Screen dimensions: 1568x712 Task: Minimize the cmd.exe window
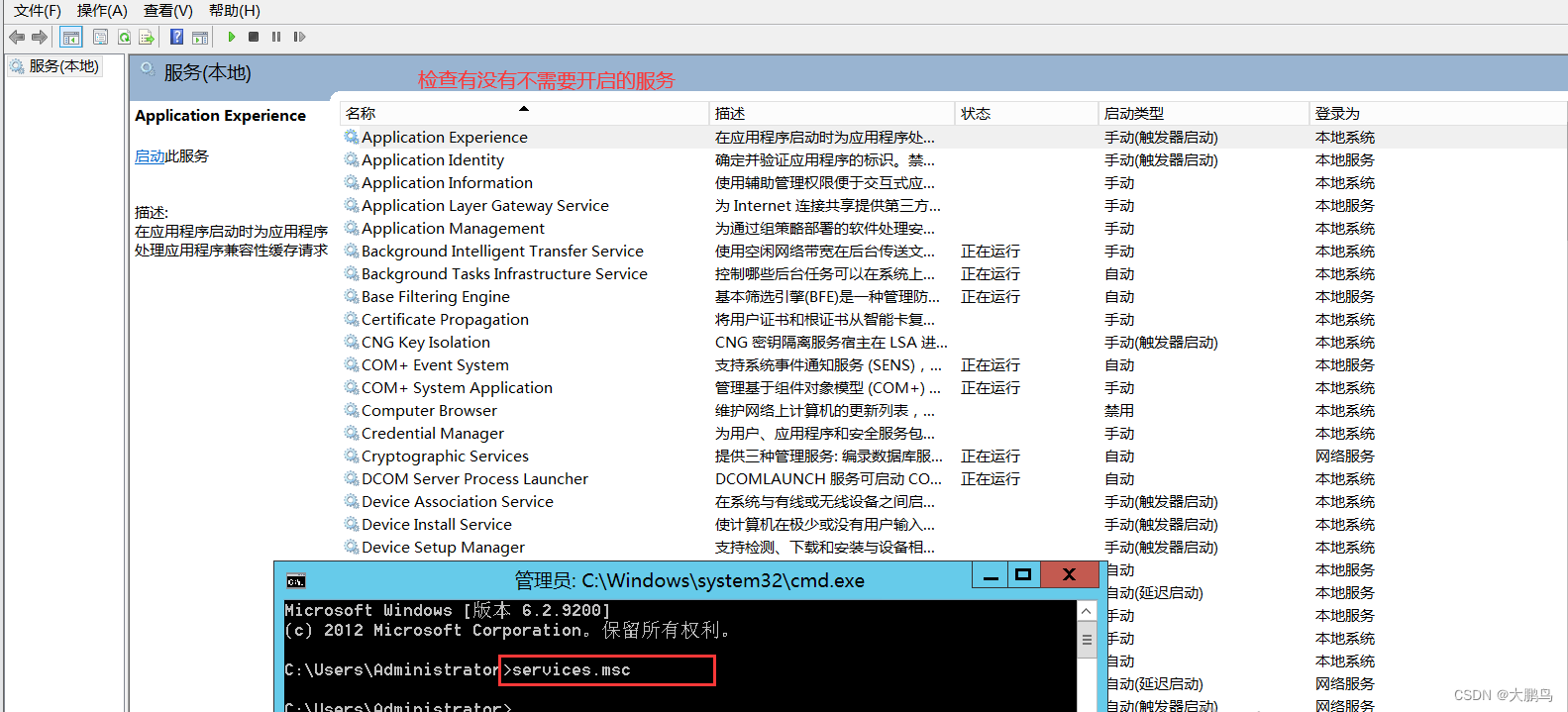[990, 575]
